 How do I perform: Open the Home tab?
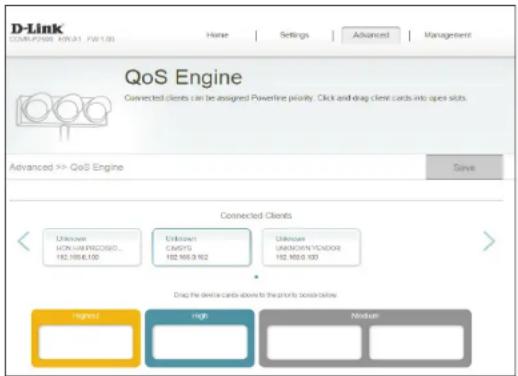pos(217,35)
